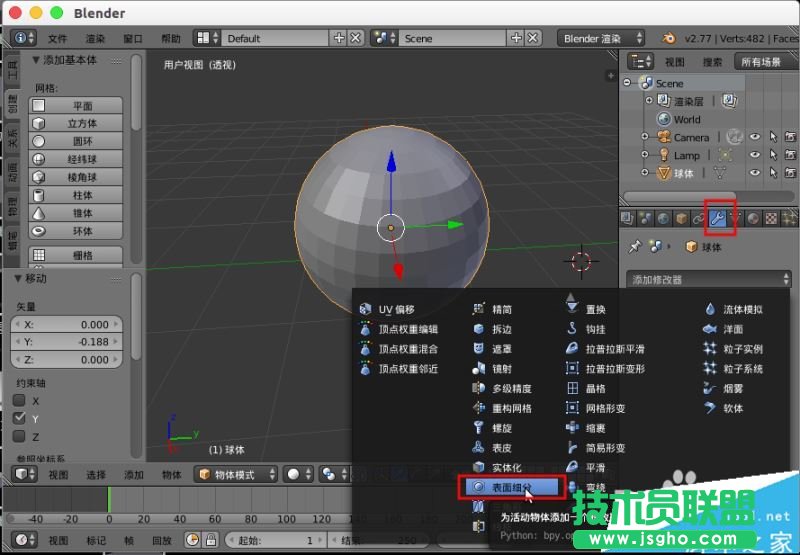Uncheck Y constraint axis checkbox

[x=19, y=418]
